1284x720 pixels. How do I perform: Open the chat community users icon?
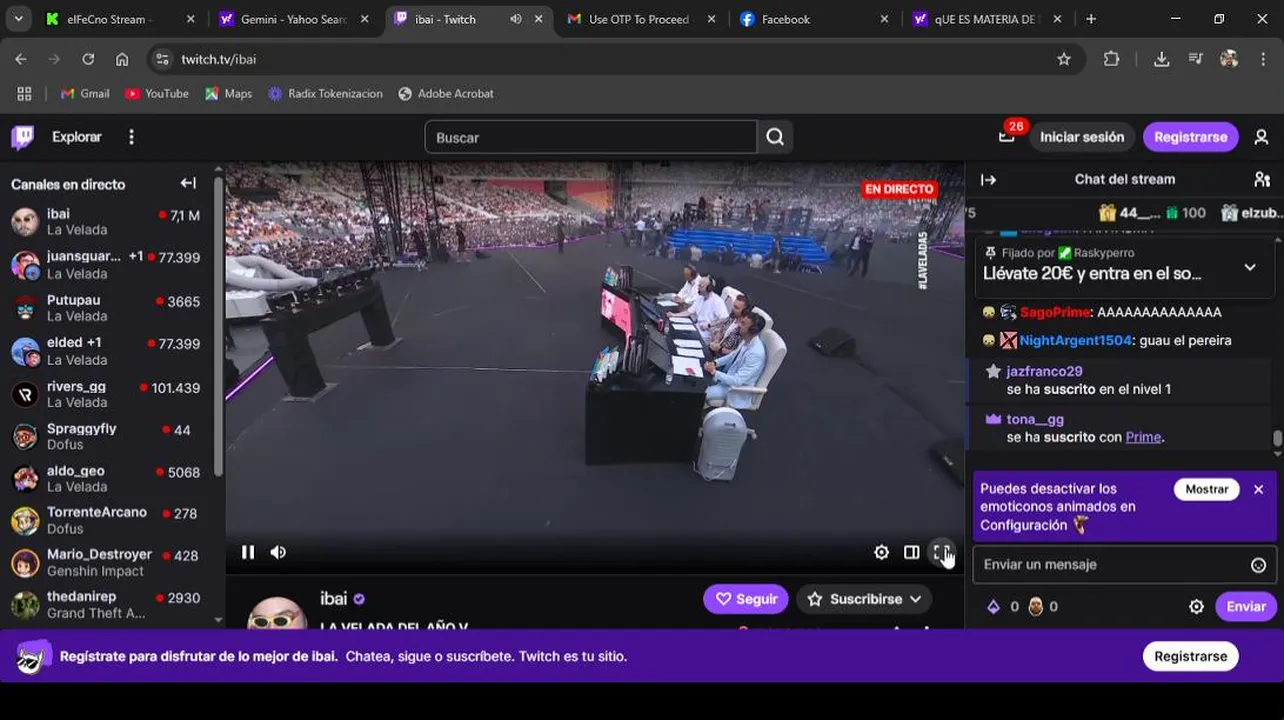(1262, 179)
